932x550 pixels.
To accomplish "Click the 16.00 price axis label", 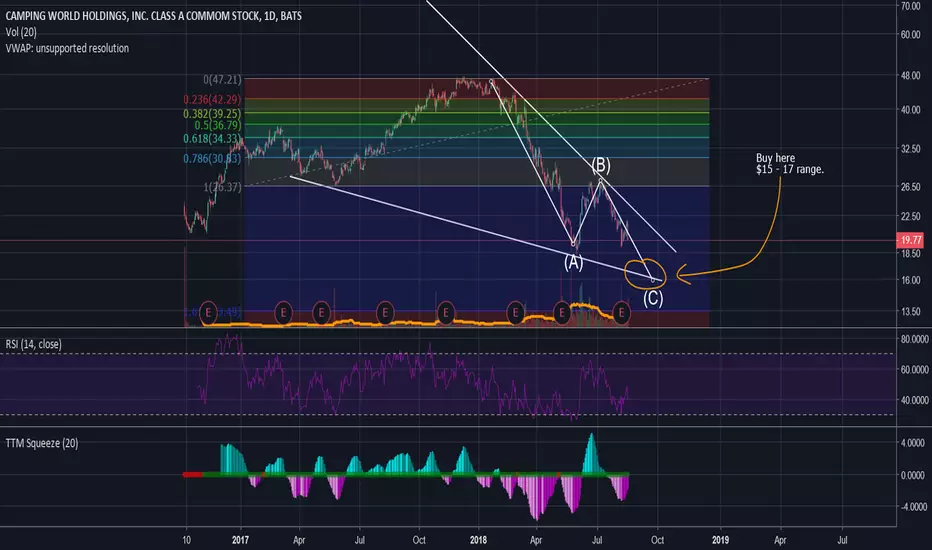I will point(911,280).
